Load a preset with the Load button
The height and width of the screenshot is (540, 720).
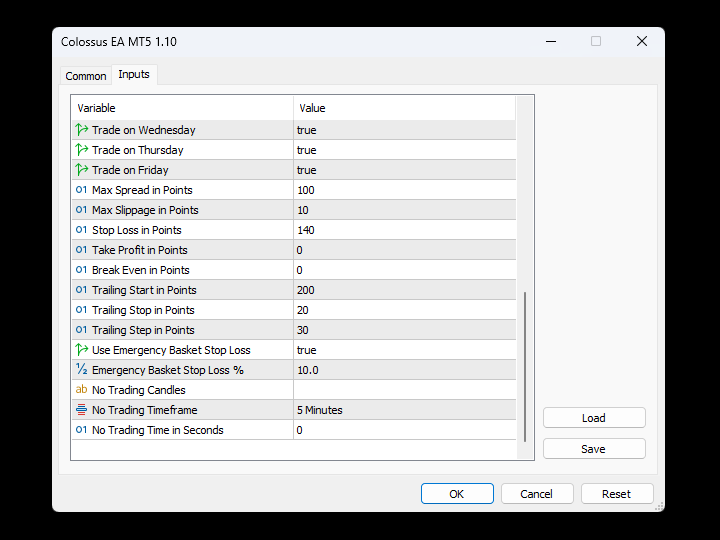[x=594, y=418]
